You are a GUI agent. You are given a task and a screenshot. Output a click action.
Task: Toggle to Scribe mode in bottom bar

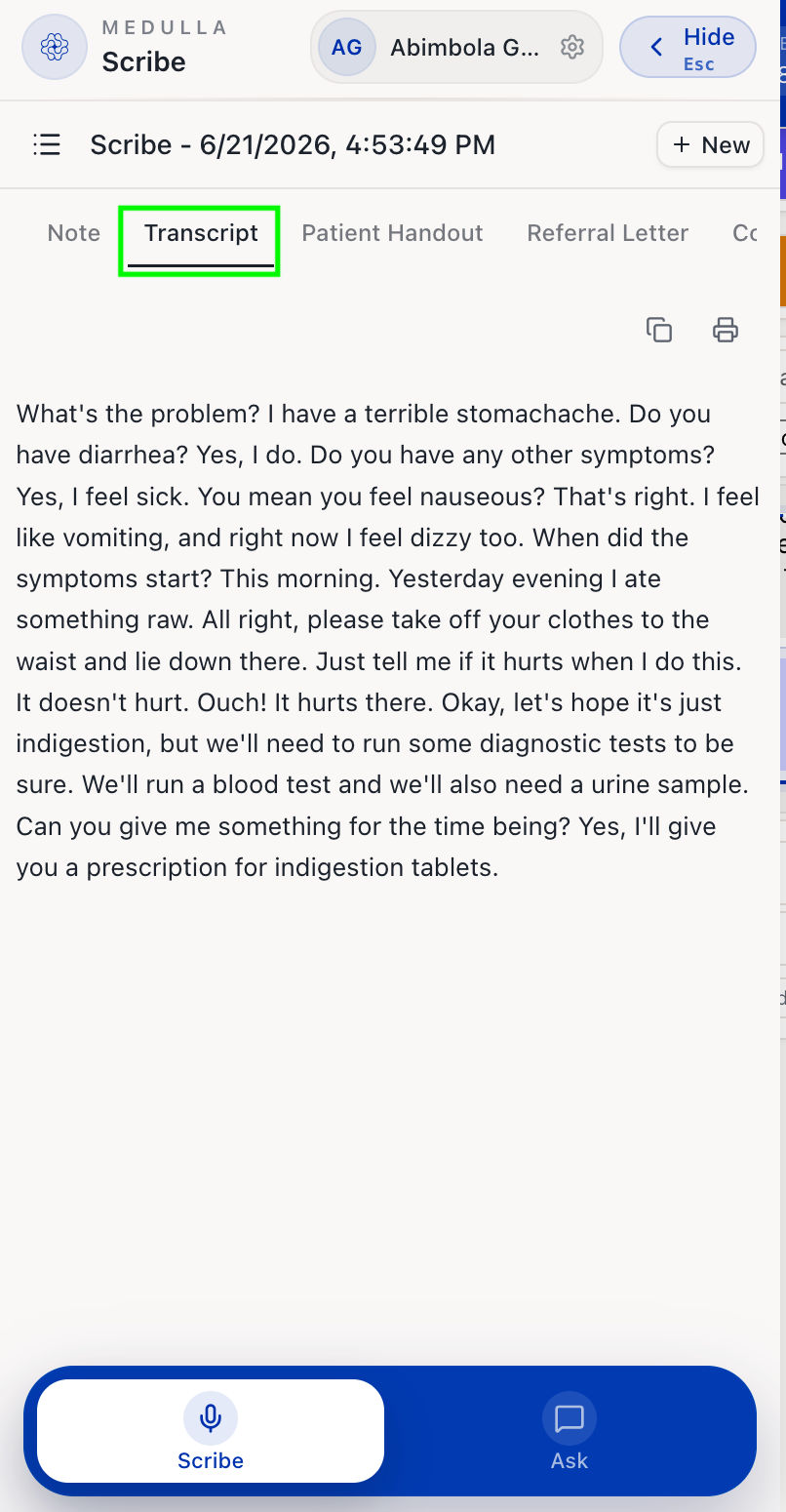[211, 1431]
